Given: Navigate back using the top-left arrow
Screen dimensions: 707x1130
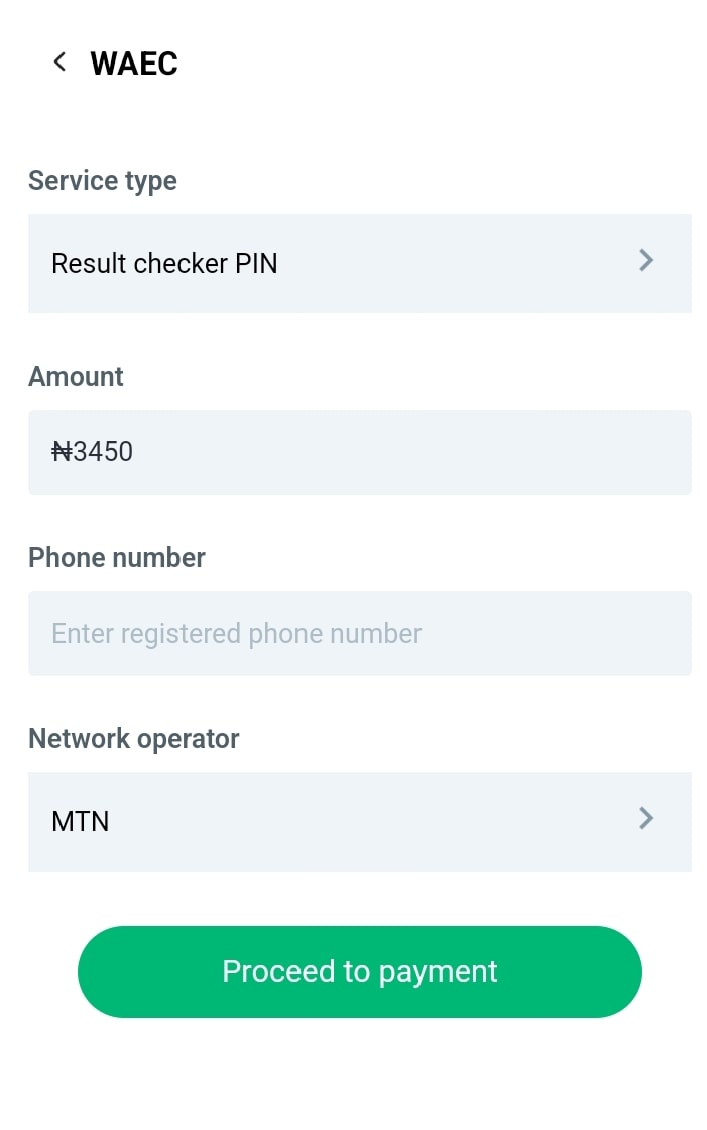Looking at the screenshot, I should [x=59, y=61].
